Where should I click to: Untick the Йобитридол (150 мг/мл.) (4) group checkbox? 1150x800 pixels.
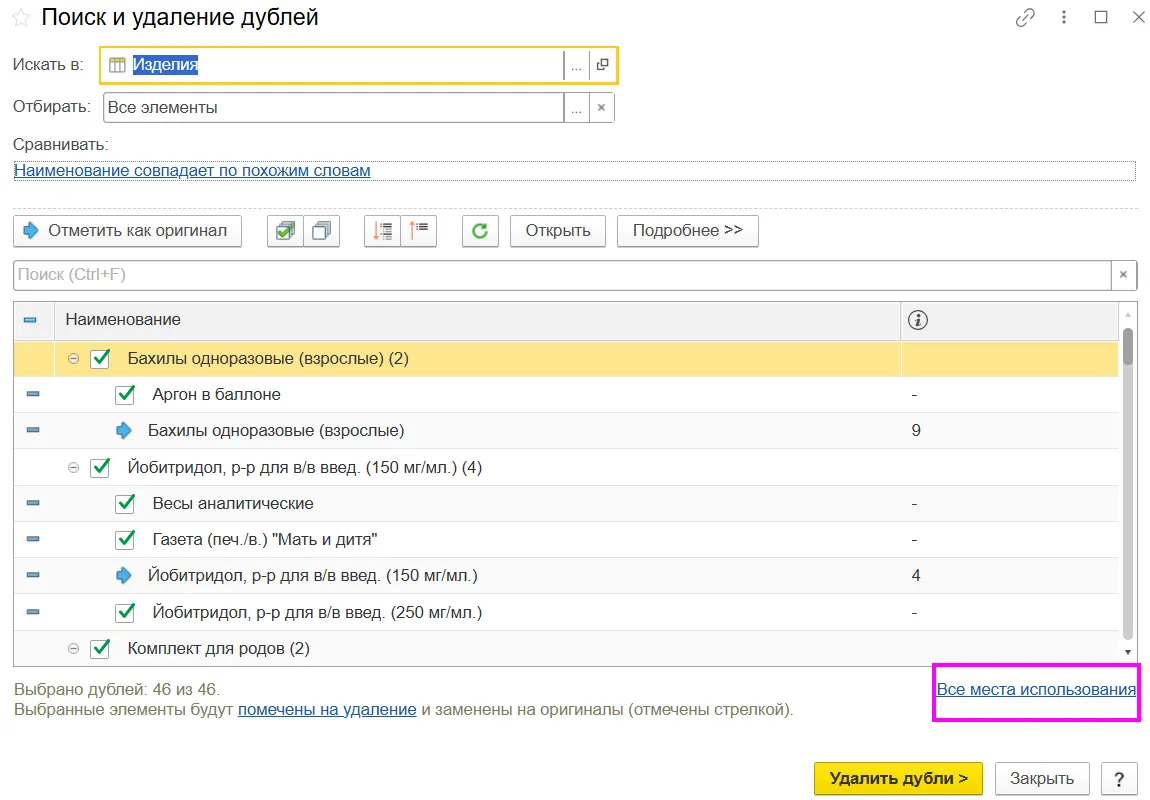100,467
